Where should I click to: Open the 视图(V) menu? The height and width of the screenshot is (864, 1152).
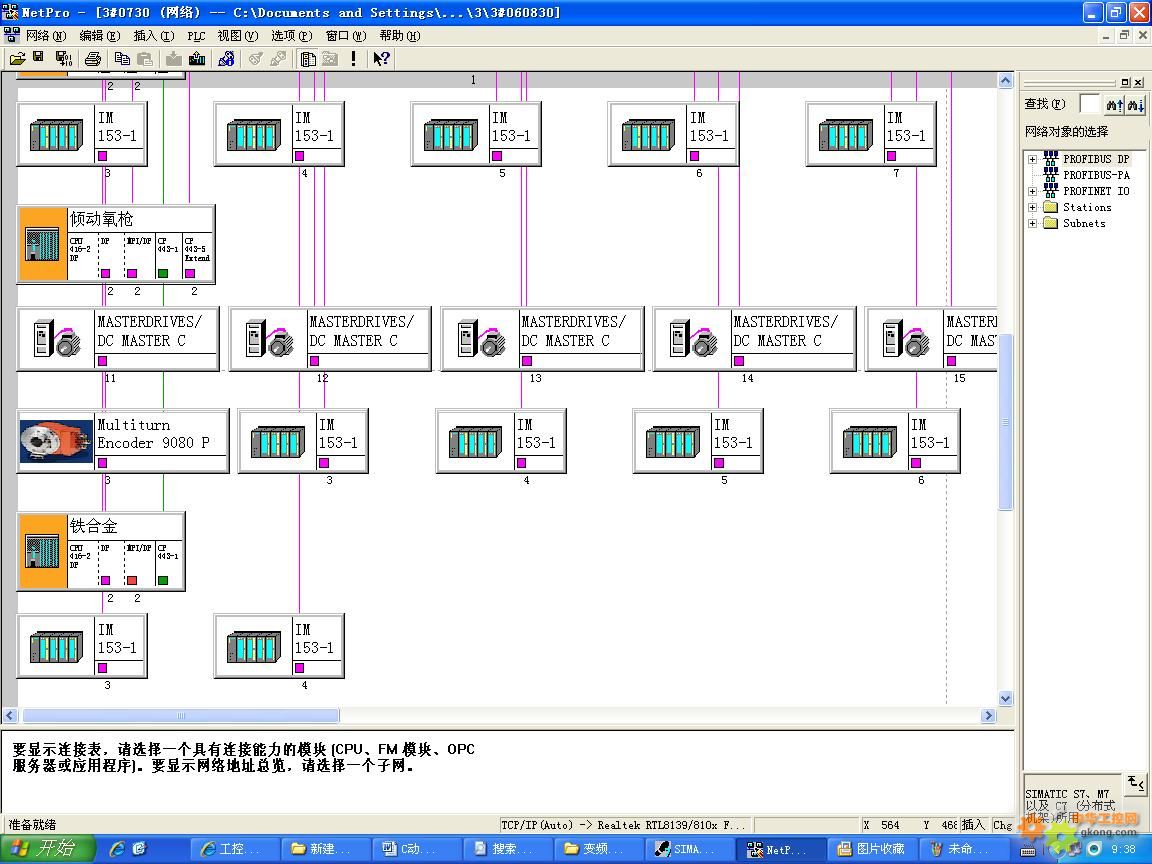pyautogui.click(x=237, y=36)
